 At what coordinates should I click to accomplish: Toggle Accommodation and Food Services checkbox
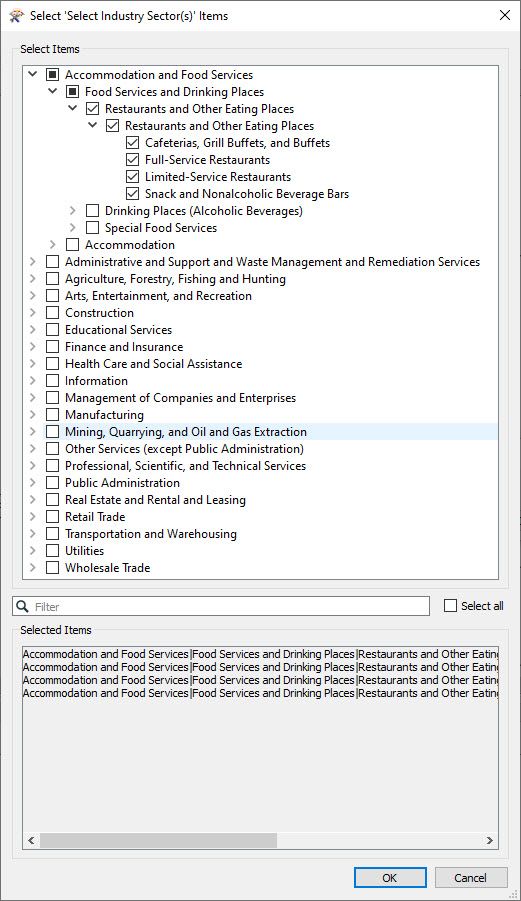(x=52, y=75)
